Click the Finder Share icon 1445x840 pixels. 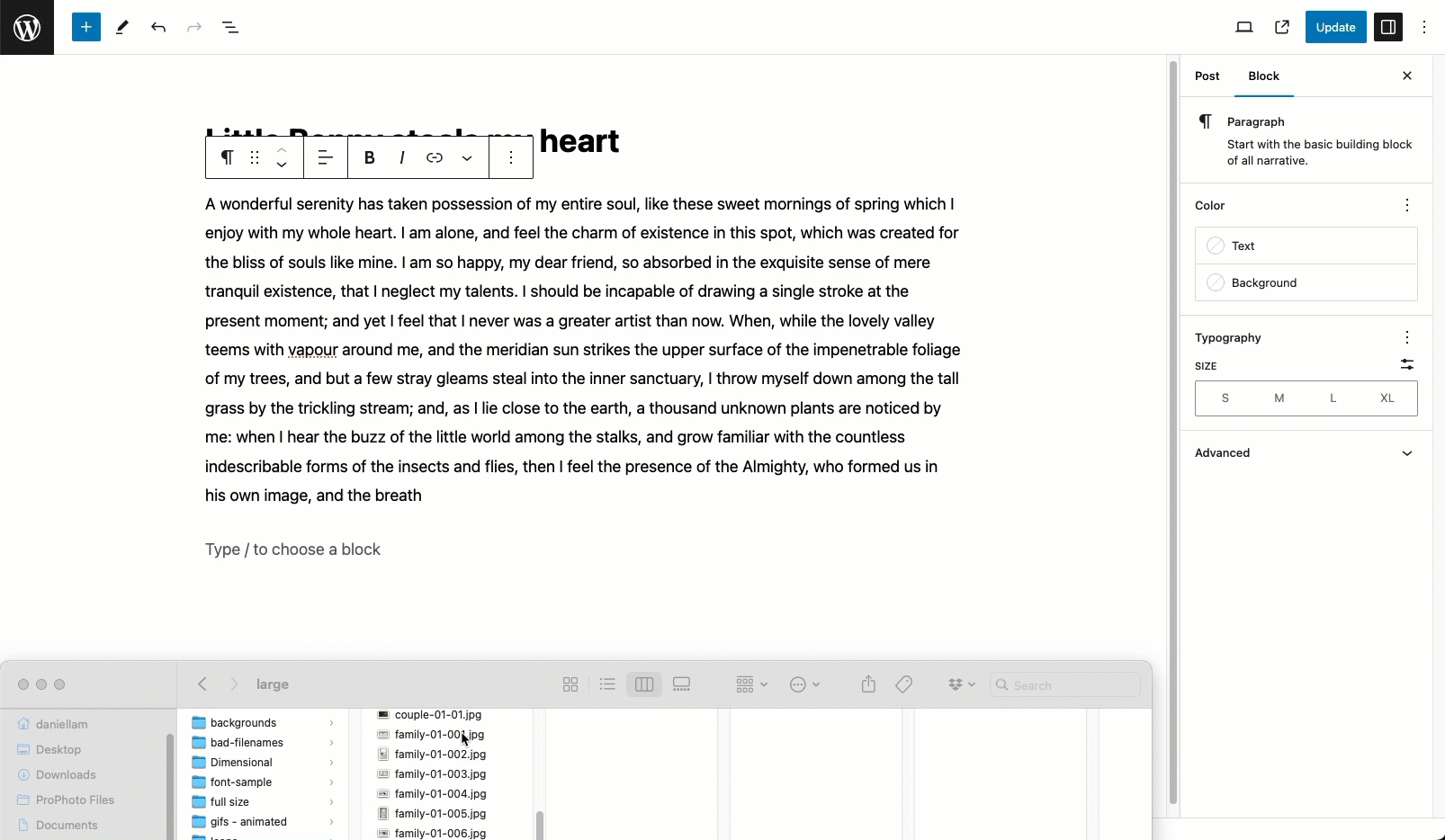tap(868, 684)
